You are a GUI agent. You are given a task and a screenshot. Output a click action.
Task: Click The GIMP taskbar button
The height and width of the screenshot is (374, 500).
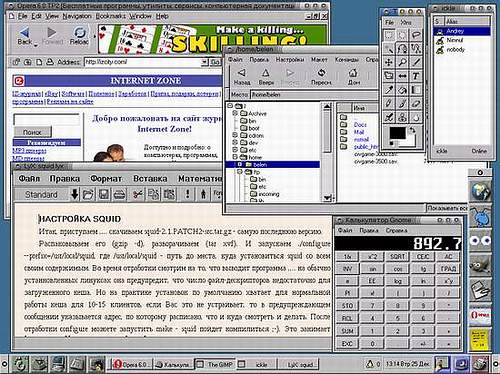tap(215, 364)
